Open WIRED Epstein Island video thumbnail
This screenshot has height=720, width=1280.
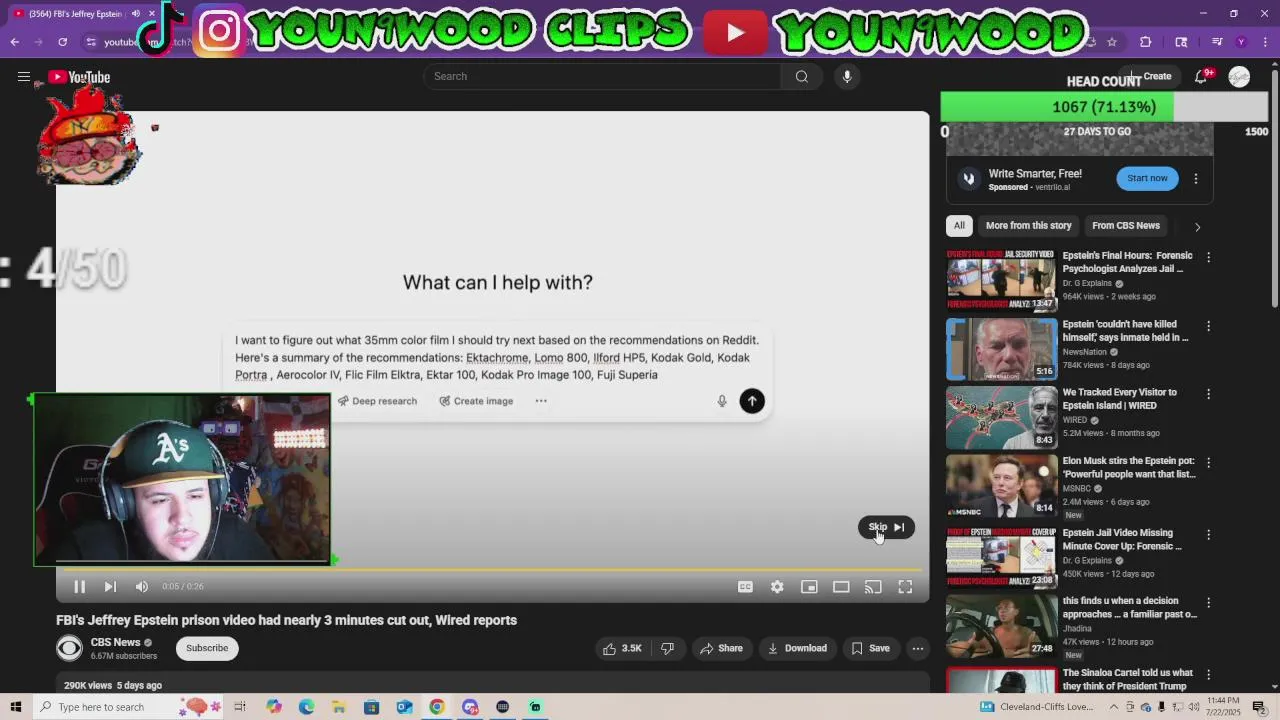tap(1001, 417)
